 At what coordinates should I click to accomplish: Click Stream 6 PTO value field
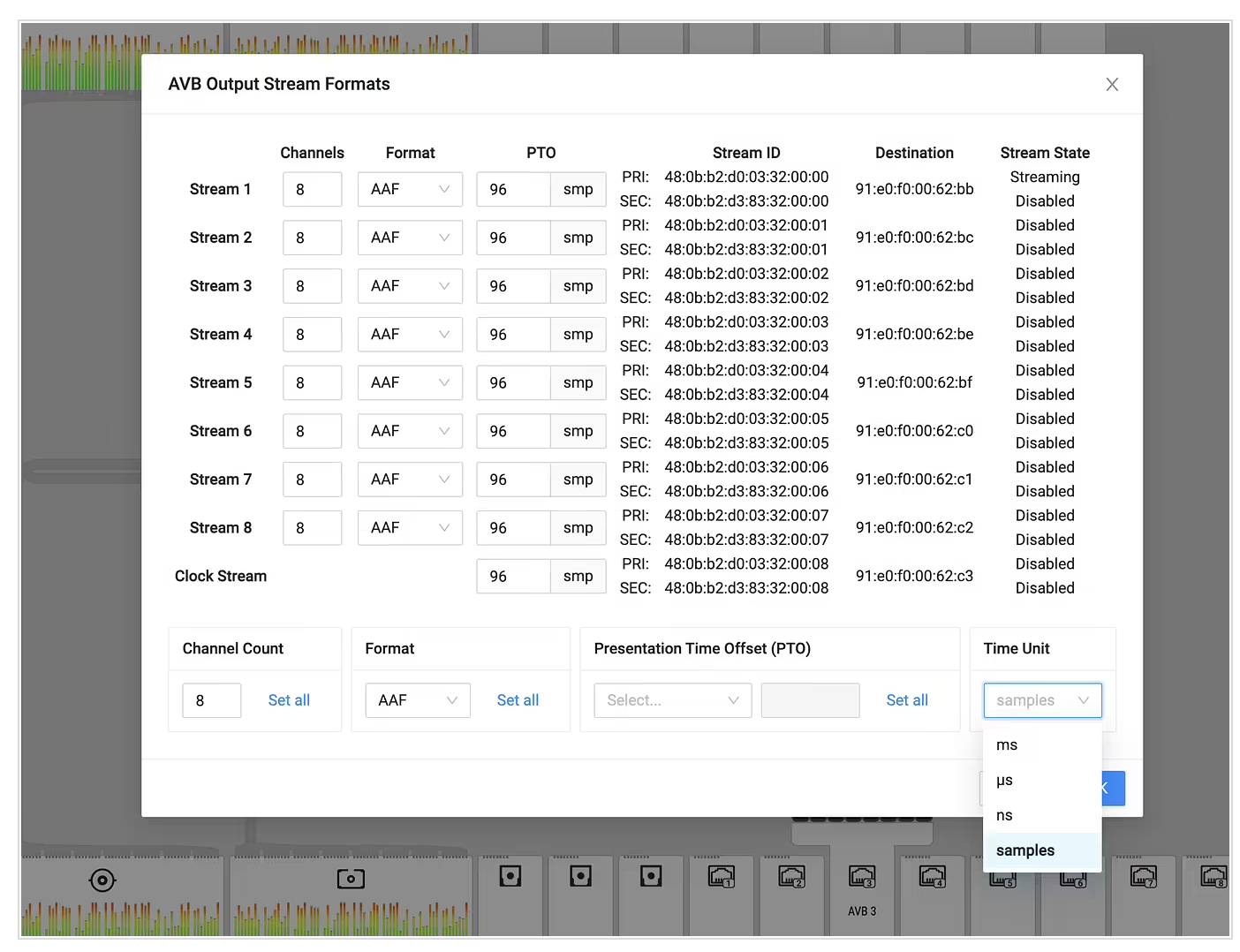pos(513,431)
